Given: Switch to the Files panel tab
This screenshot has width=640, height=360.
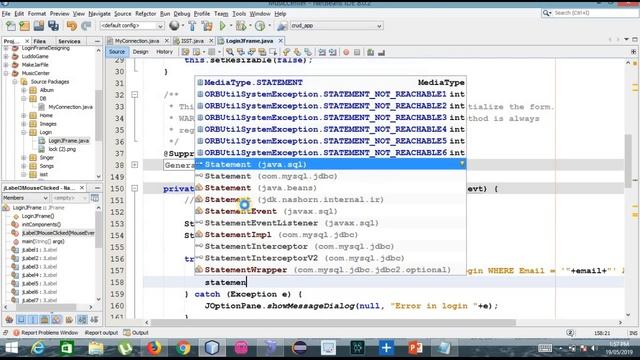Looking at the screenshot, I should 40,41.
